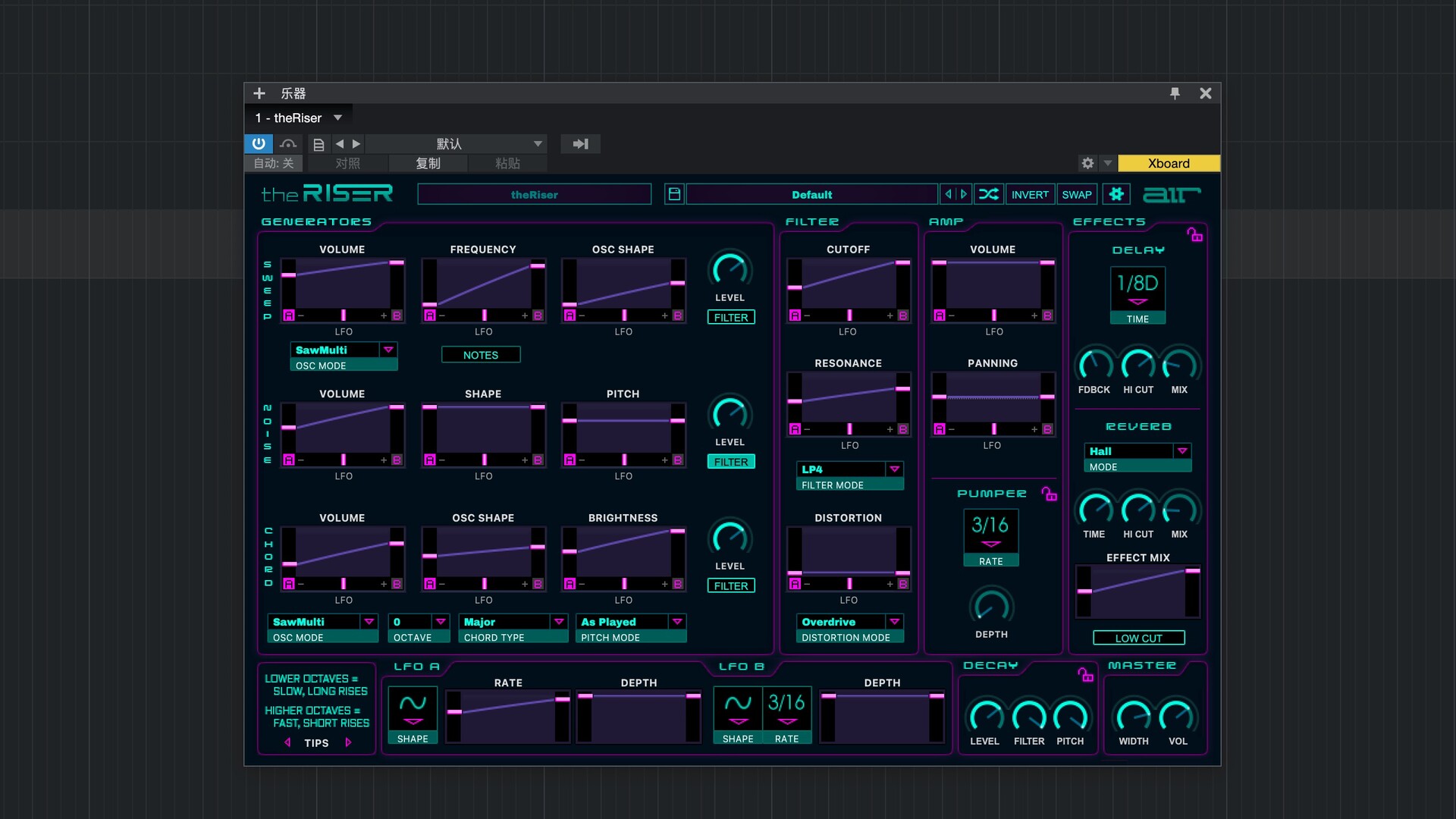Click the automation curve icon in the toolbar
1456x819 pixels.
[x=288, y=144]
